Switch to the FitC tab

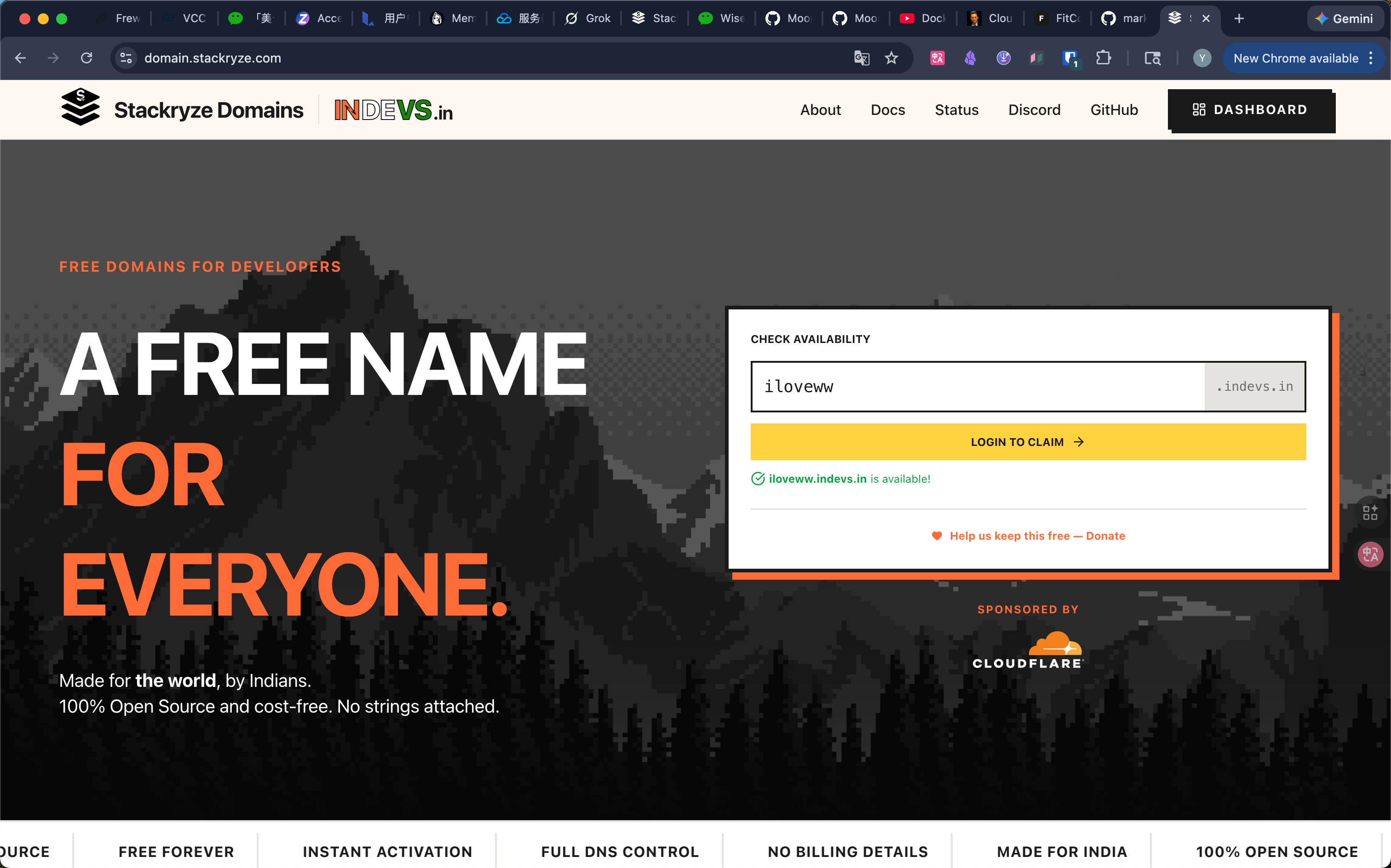tap(1058, 18)
